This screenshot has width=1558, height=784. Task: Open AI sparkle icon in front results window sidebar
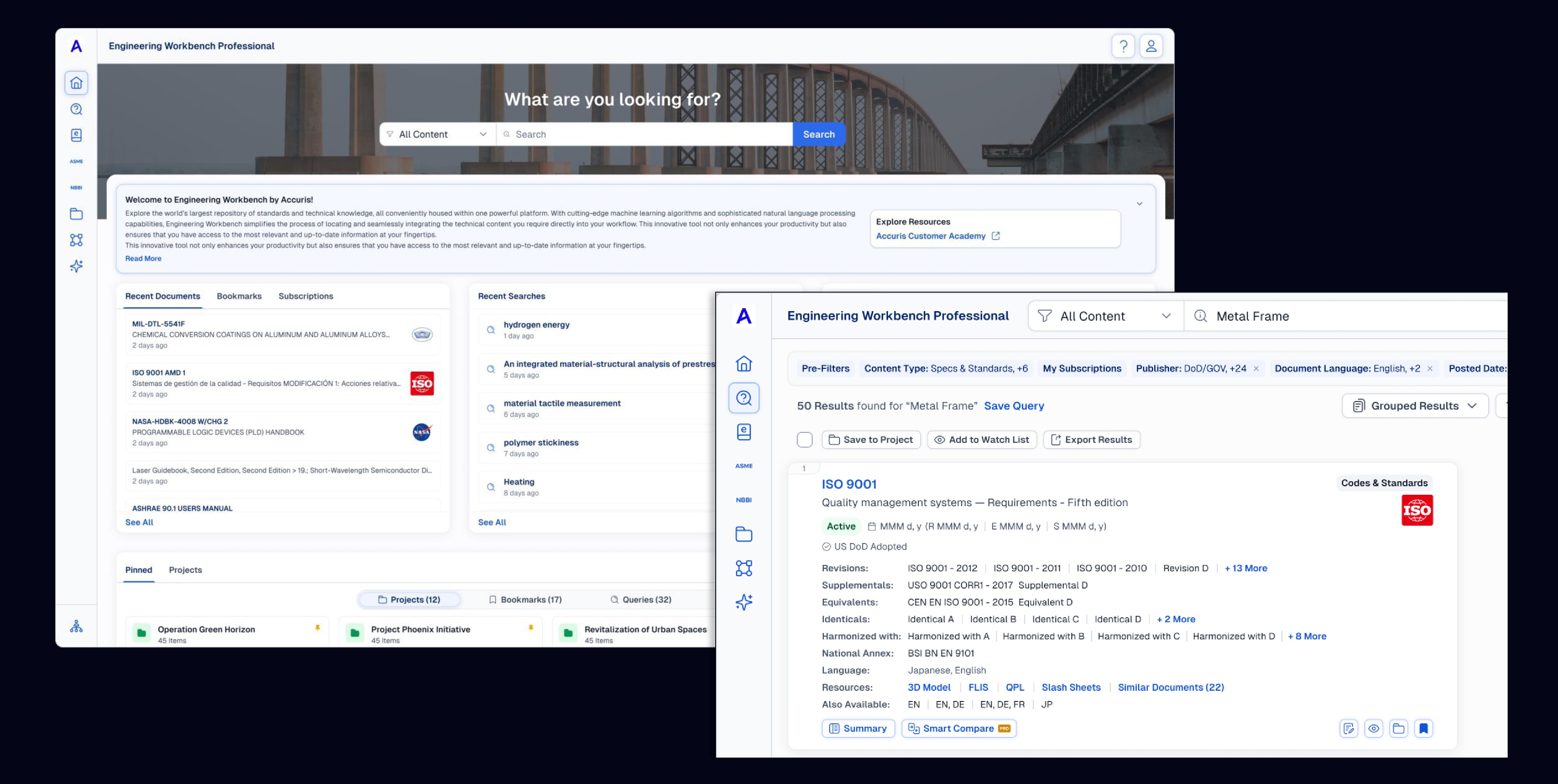[744, 602]
